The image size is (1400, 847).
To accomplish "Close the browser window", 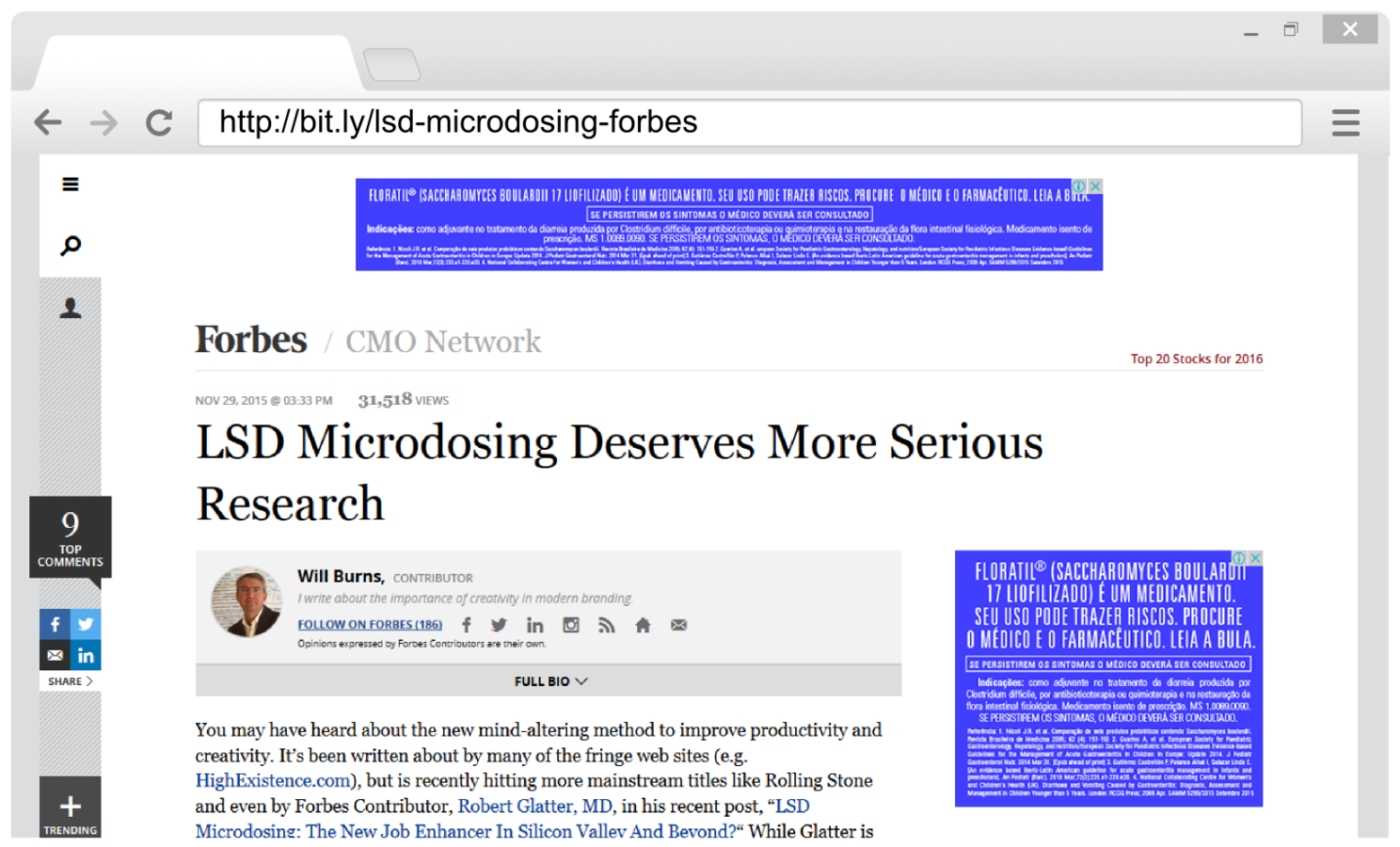I will point(1350,29).
